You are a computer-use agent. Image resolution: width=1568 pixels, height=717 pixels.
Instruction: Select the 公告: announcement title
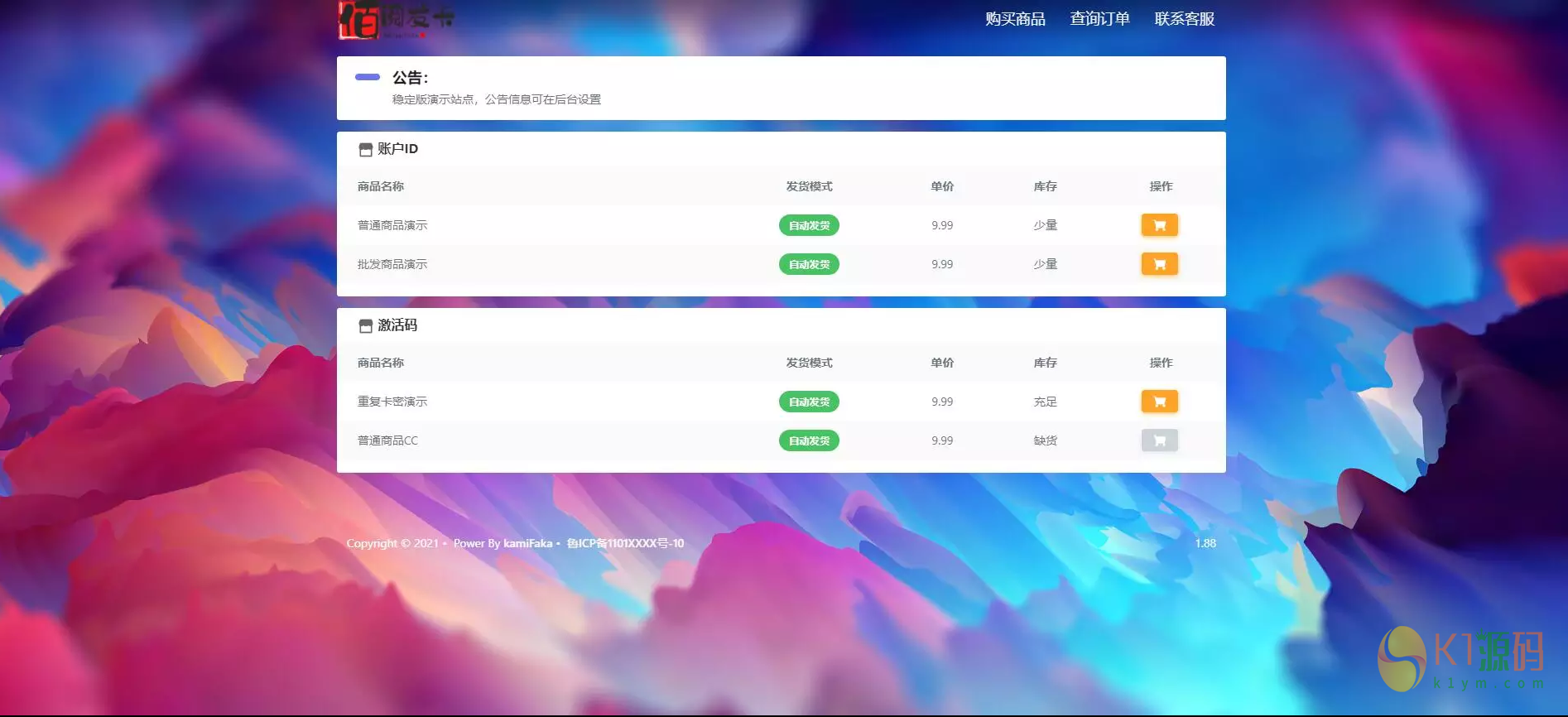[x=411, y=78]
